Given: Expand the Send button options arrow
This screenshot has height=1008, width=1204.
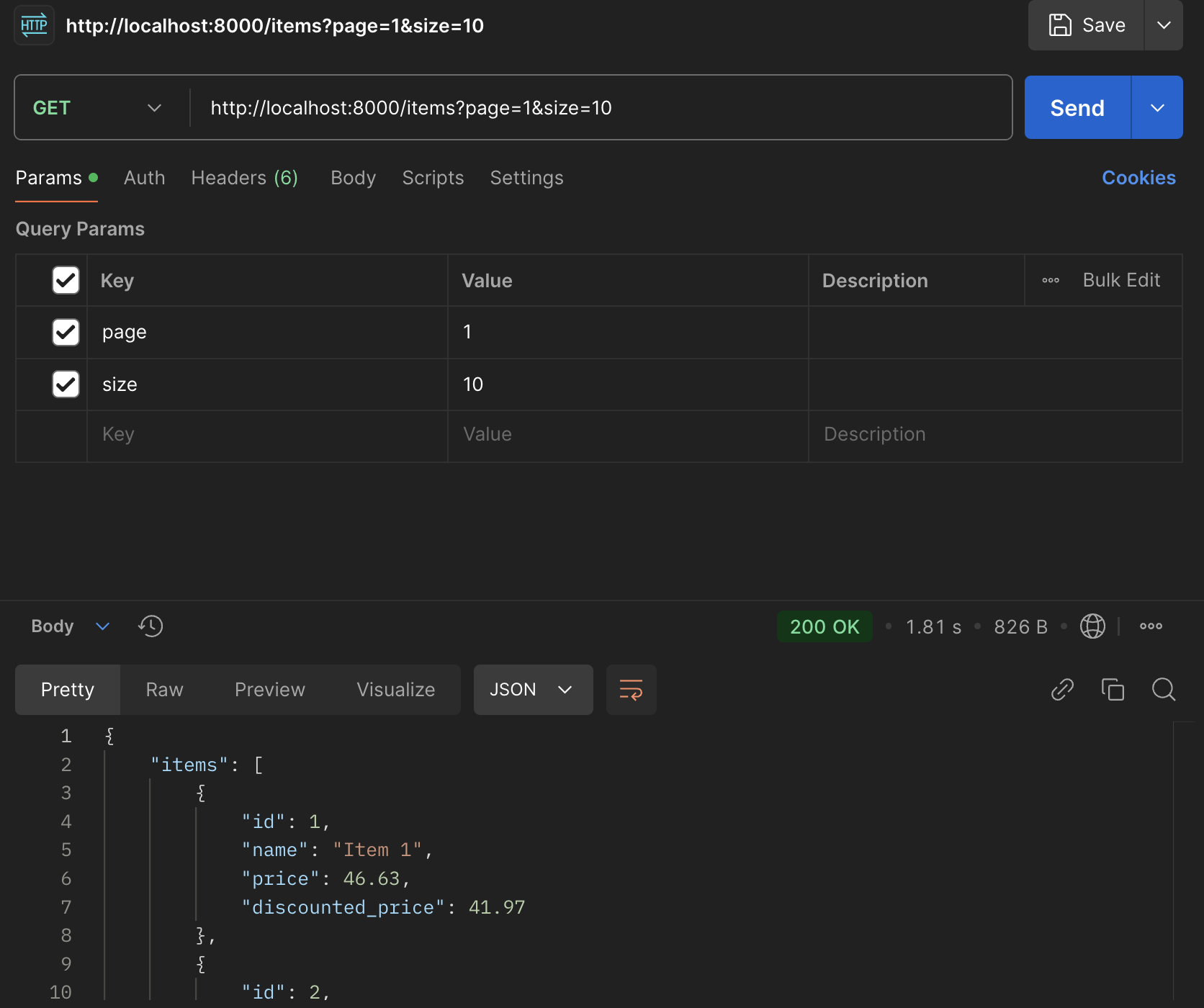Looking at the screenshot, I should pos(1157,108).
